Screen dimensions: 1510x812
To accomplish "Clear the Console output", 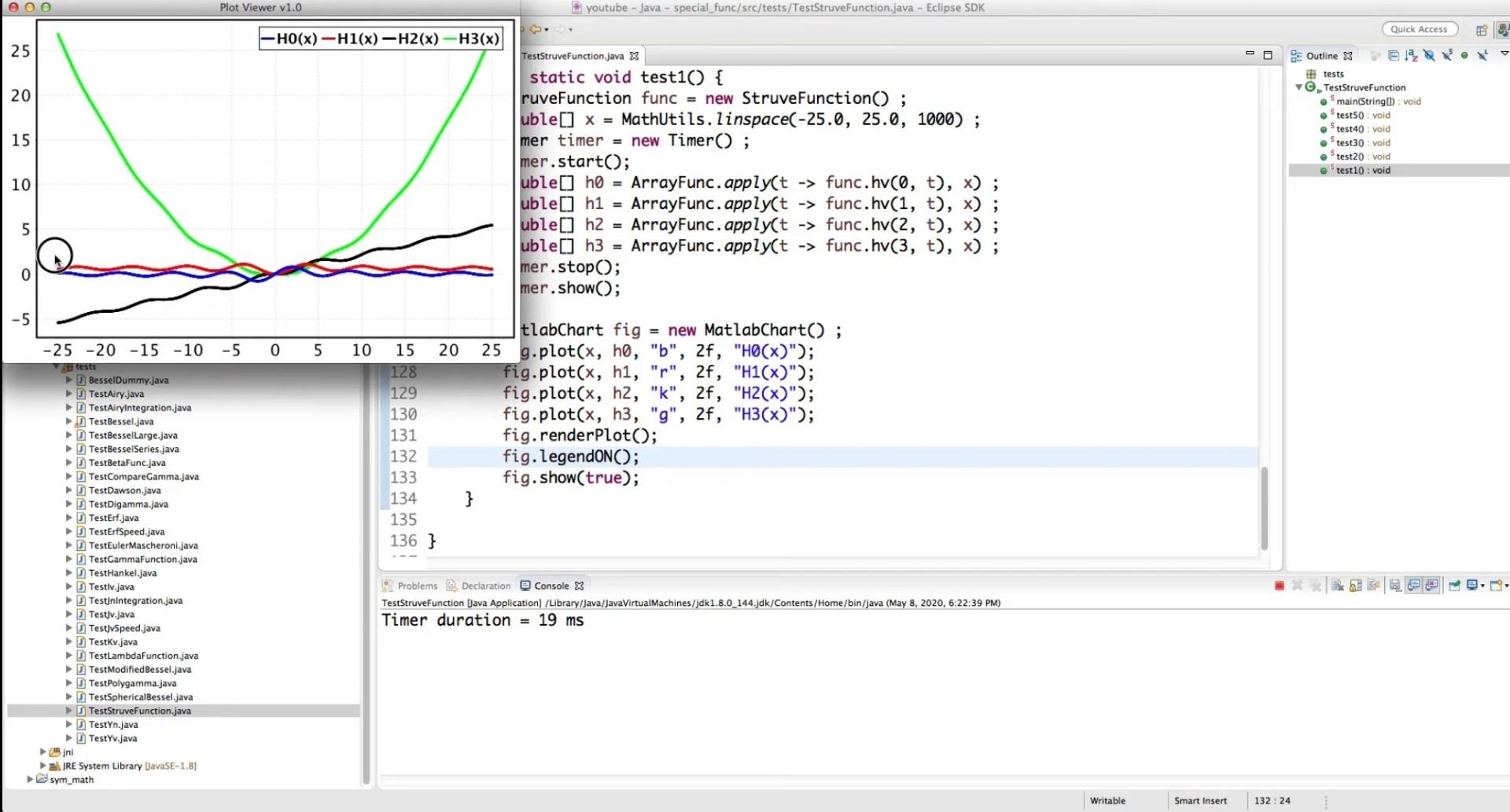I will coord(1337,586).
